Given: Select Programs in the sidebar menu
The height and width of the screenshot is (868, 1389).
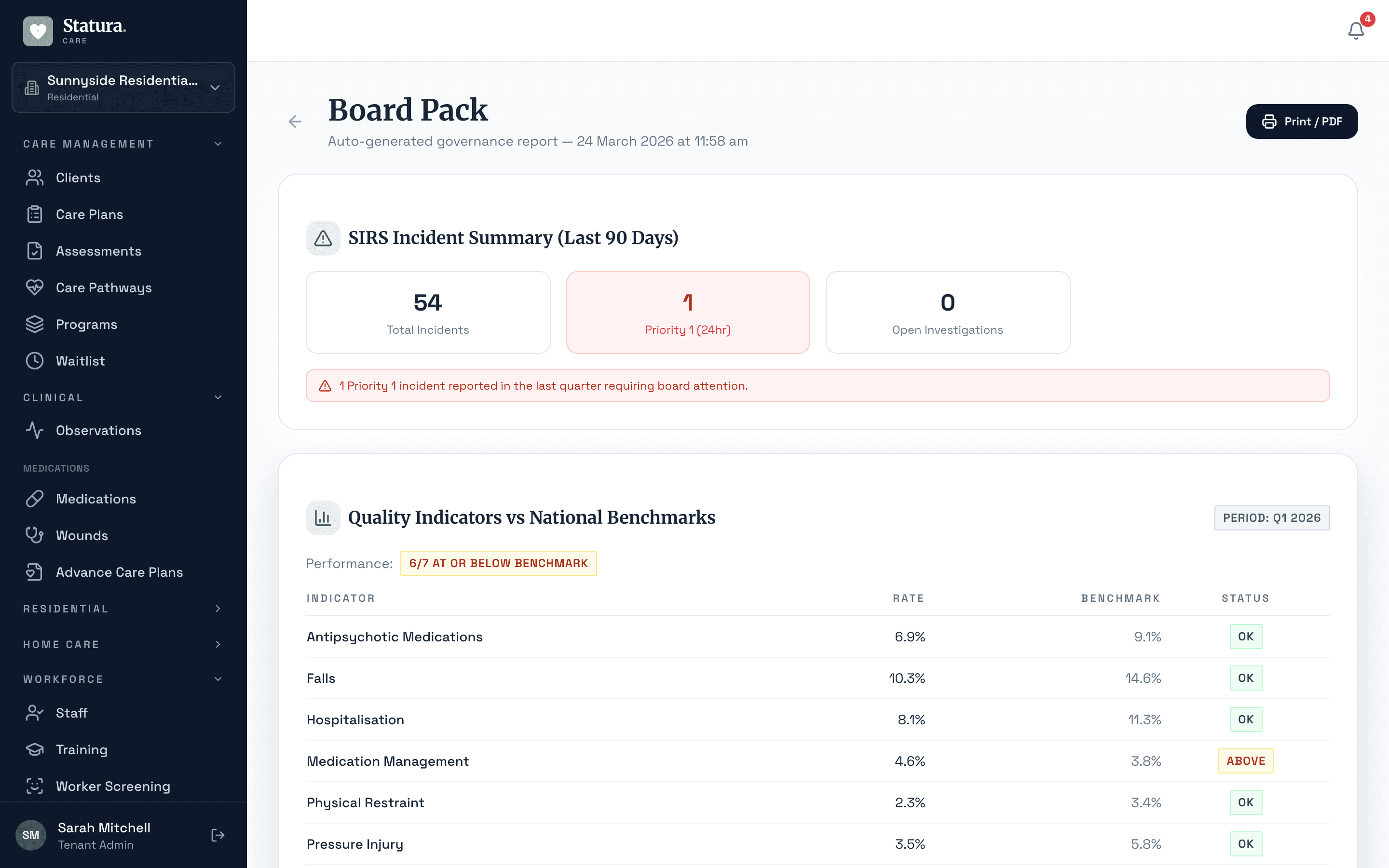Looking at the screenshot, I should (x=87, y=324).
